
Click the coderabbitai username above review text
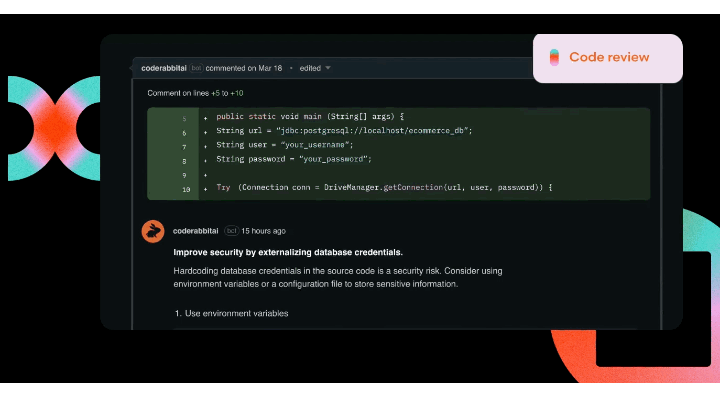click(x=196, y=231)
